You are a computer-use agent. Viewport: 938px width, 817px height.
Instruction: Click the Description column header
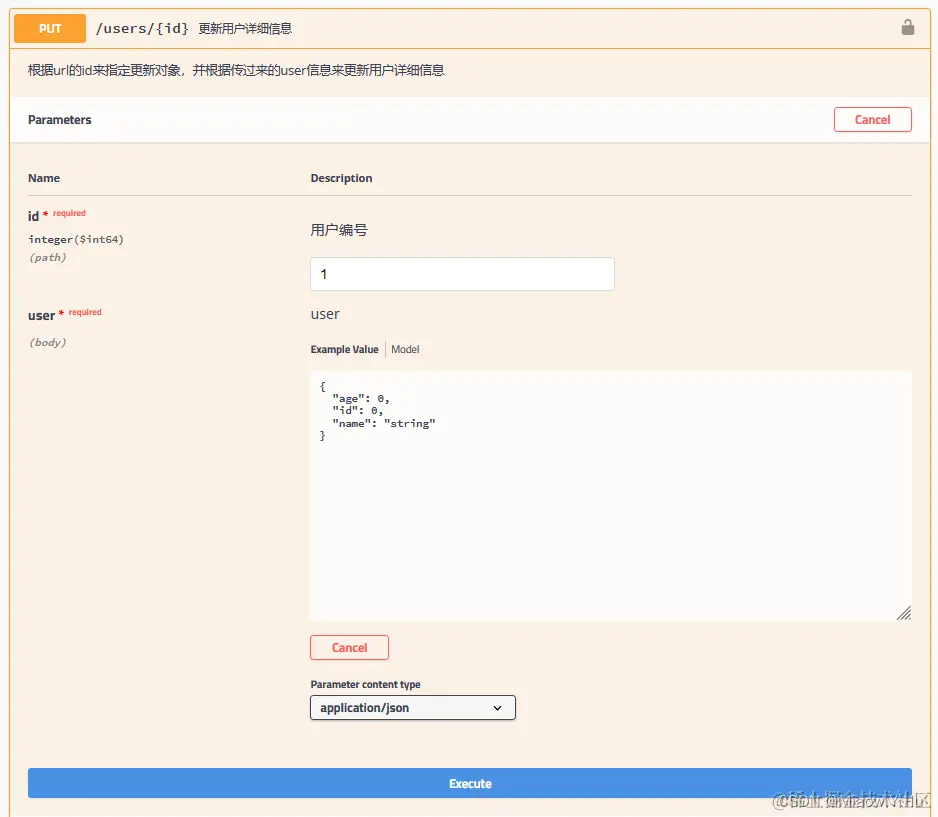coord(341,178)
